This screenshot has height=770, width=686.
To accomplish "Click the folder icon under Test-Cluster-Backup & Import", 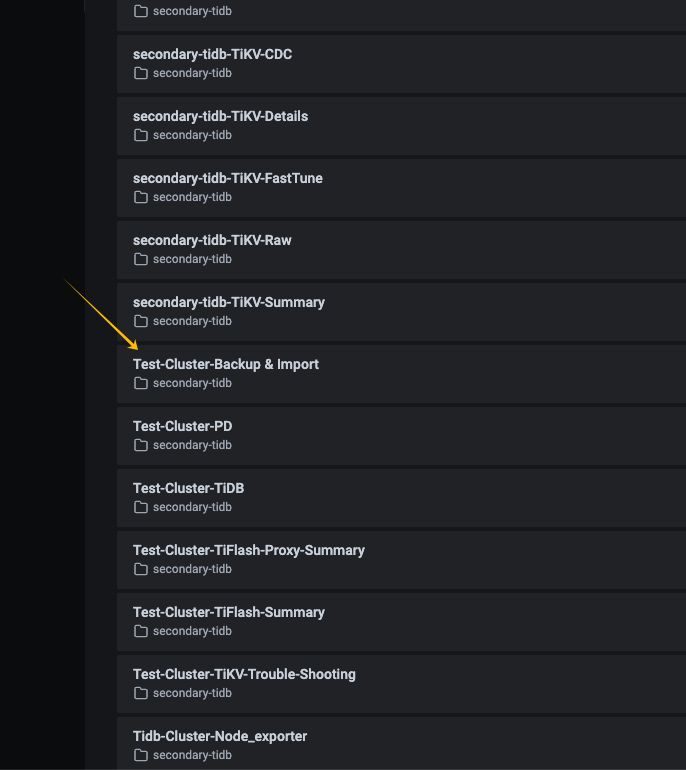I will pos(141,383).
